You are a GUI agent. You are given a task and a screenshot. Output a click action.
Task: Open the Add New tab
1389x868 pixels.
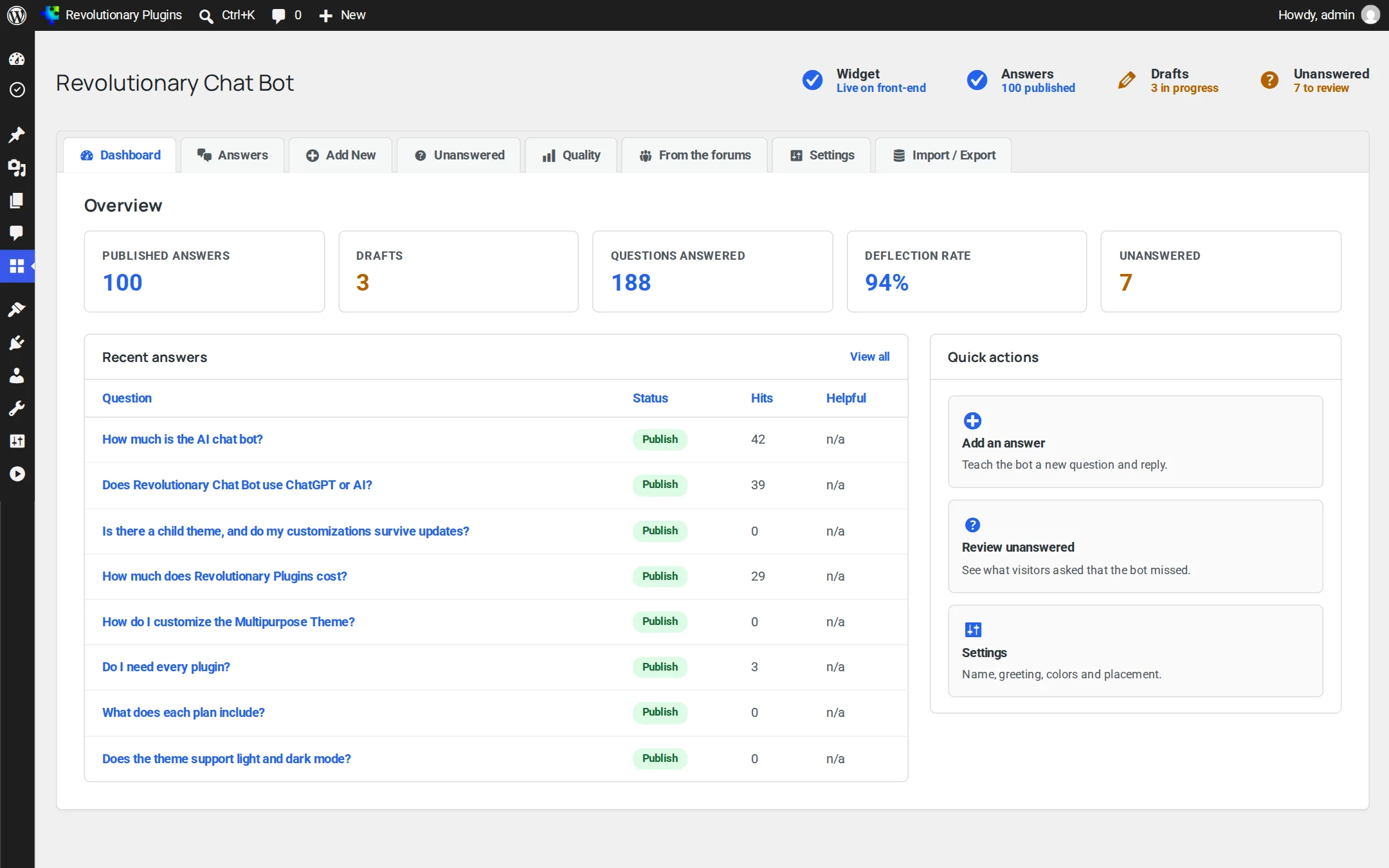(x=340, y=155)
